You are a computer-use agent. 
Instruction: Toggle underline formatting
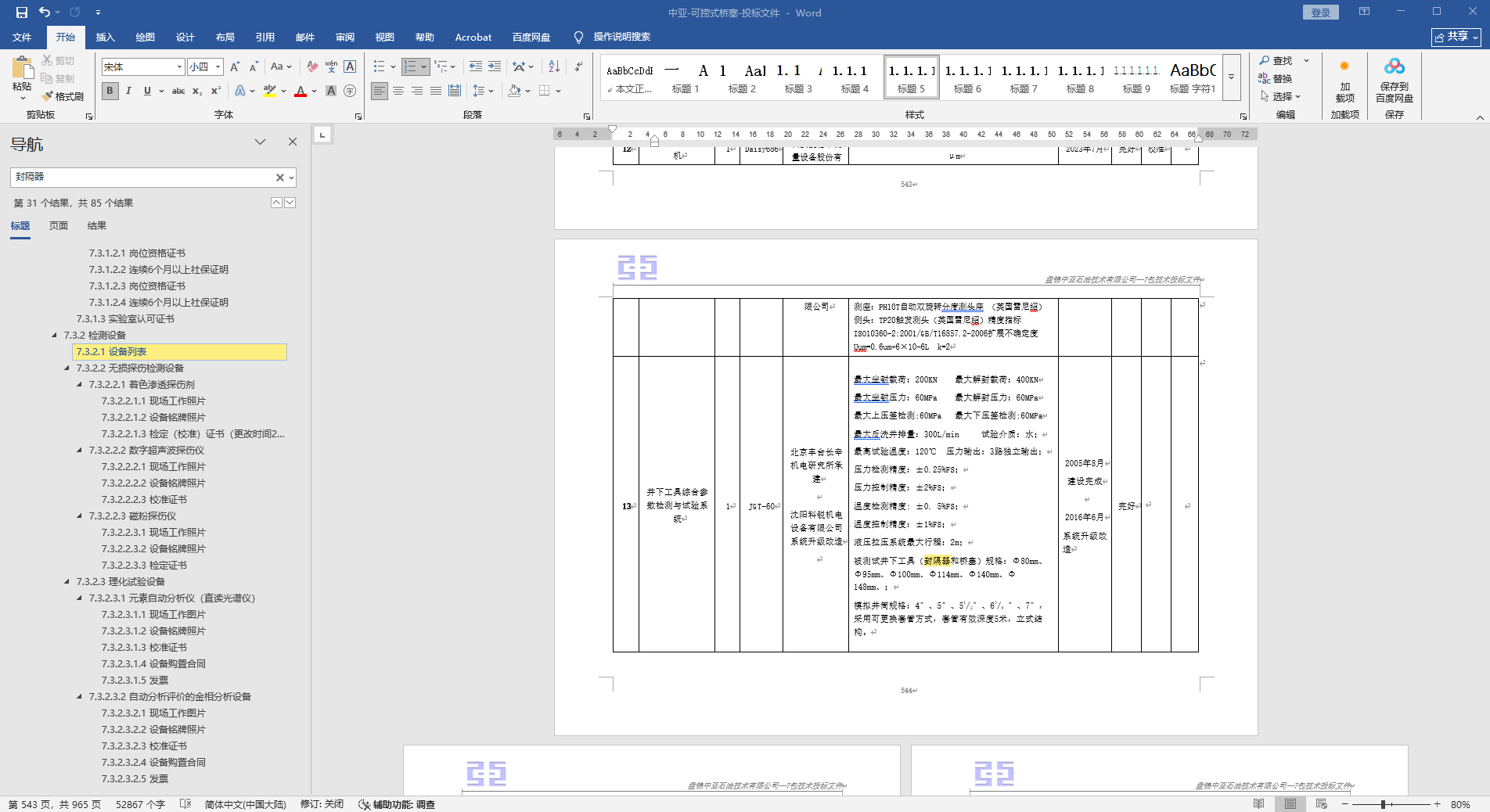coord(147,92)
